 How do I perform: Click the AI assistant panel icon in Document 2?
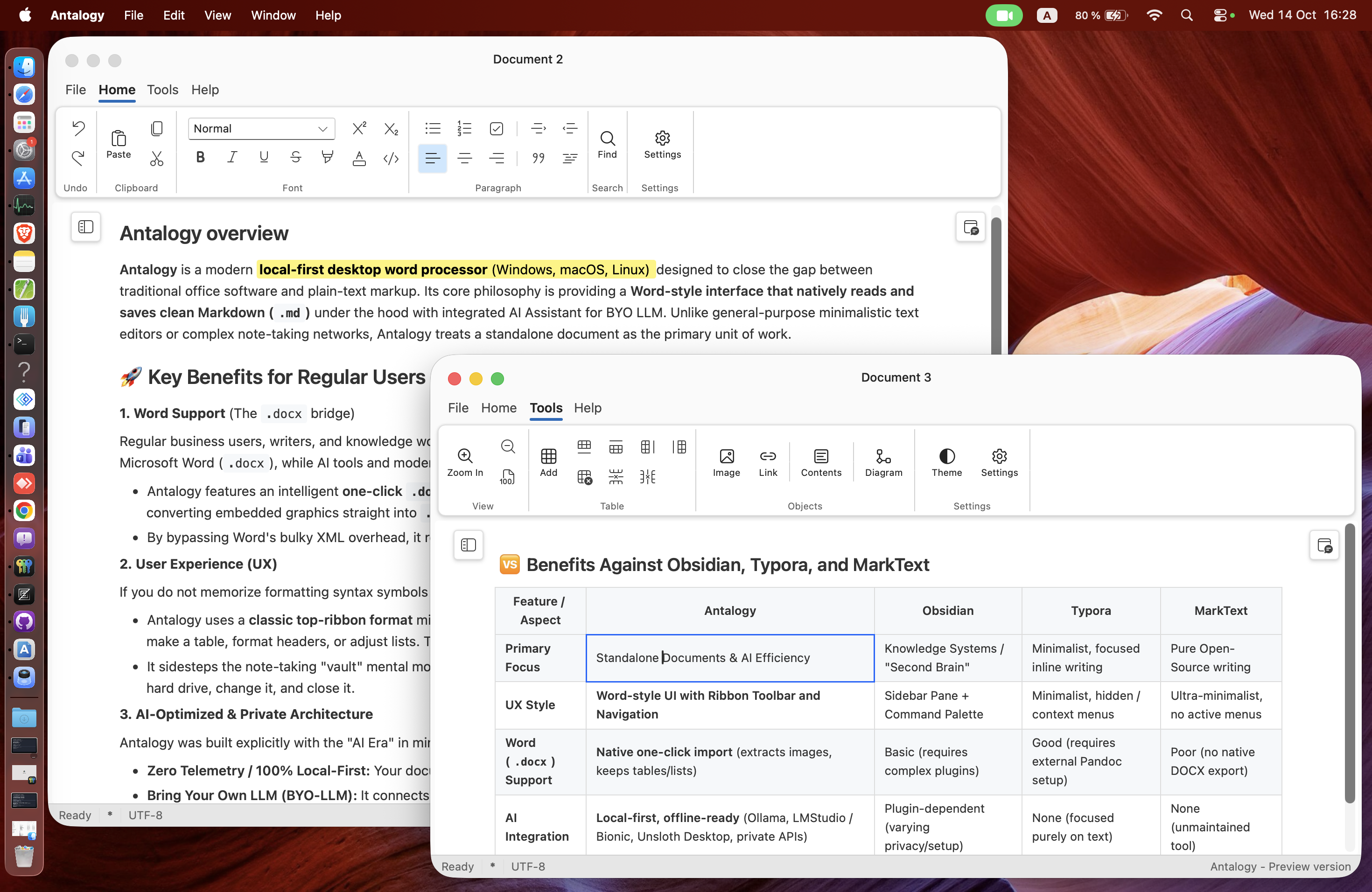click(x=971, y=226)
